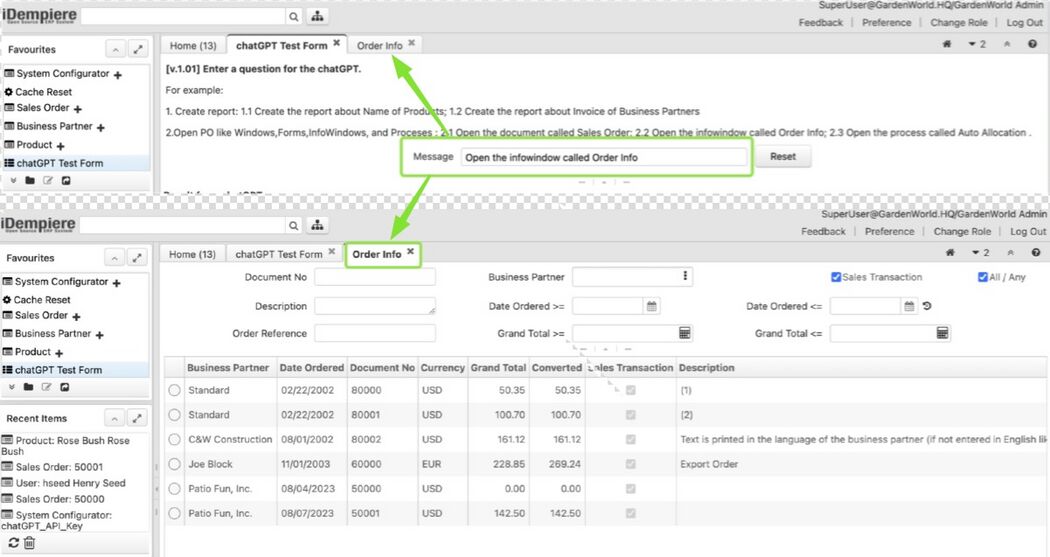Select the Joe Block order row radio button
This screenshot has width=1050, height=557.
click(174, 464)
